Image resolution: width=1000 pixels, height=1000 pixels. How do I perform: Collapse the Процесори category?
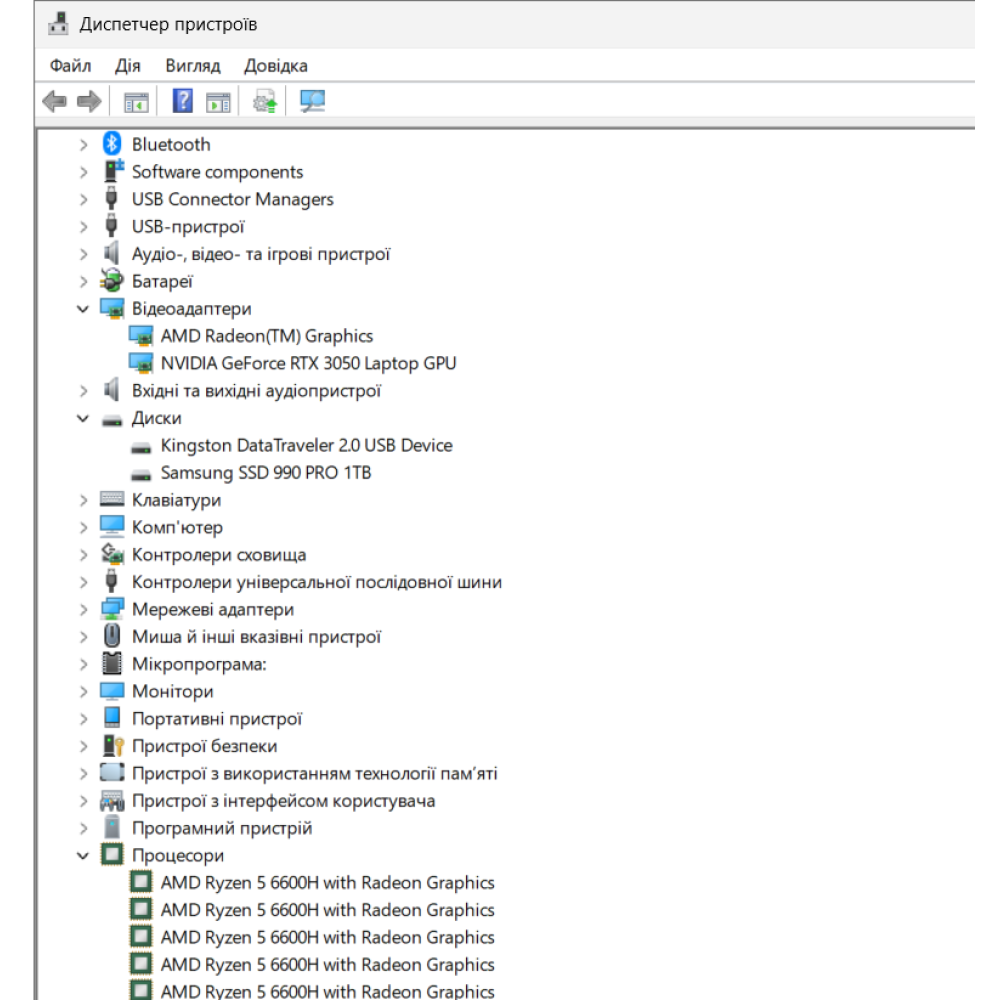click(84, 856)
